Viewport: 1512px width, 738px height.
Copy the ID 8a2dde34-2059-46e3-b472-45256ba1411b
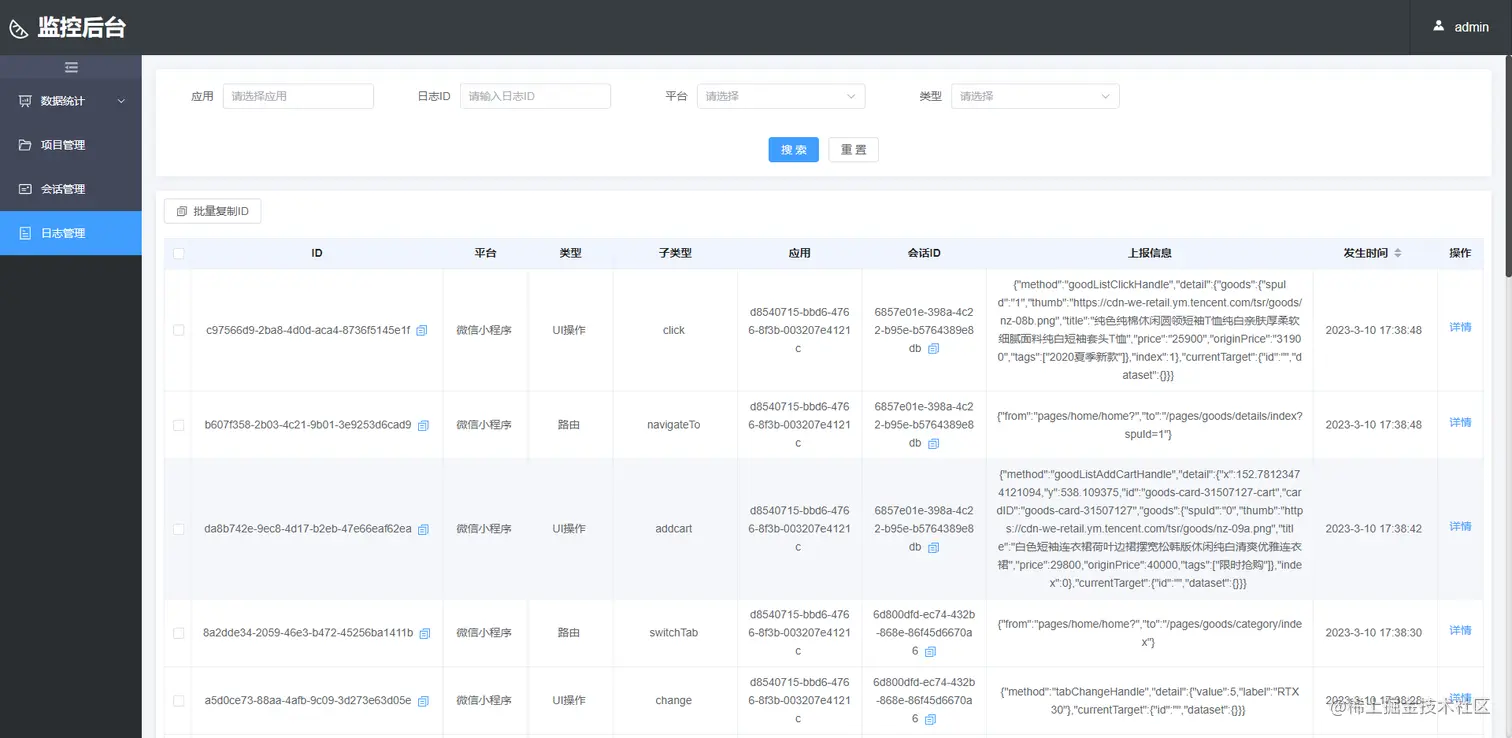[x=425, y=633]
